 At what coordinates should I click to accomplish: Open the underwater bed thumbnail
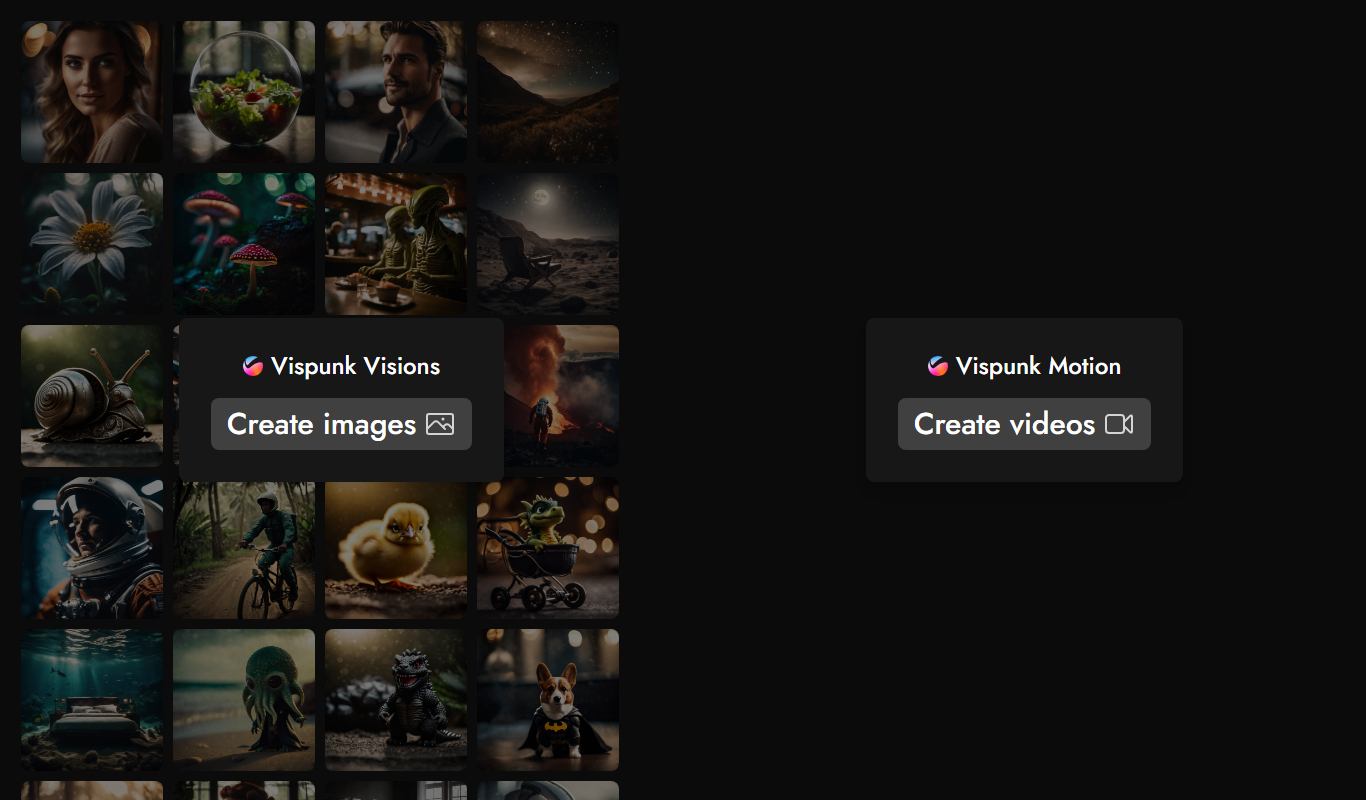coord(92,700)
